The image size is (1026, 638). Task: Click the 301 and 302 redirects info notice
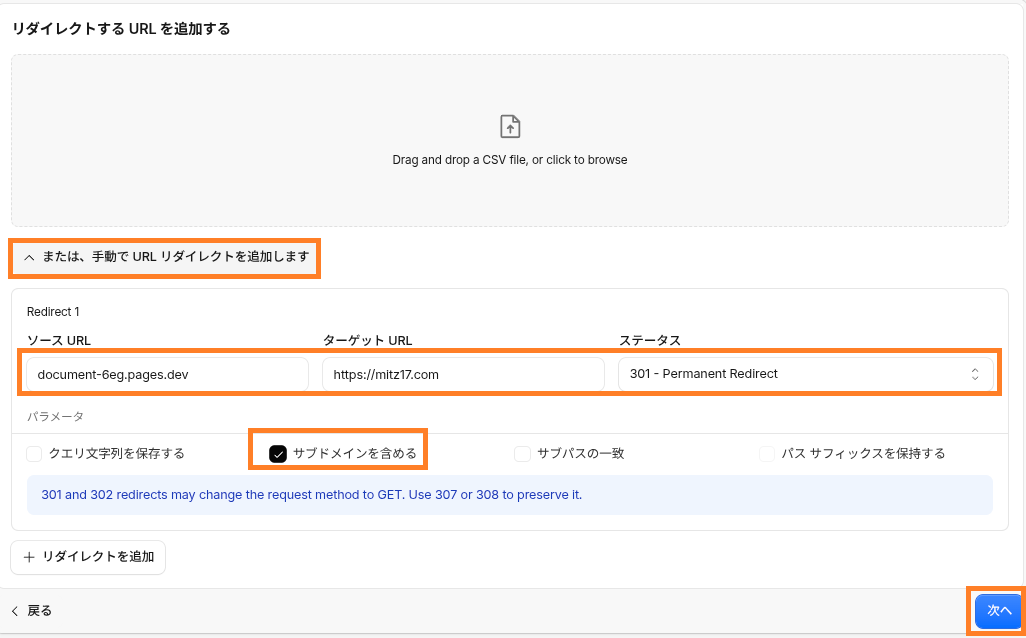(510, 495)
